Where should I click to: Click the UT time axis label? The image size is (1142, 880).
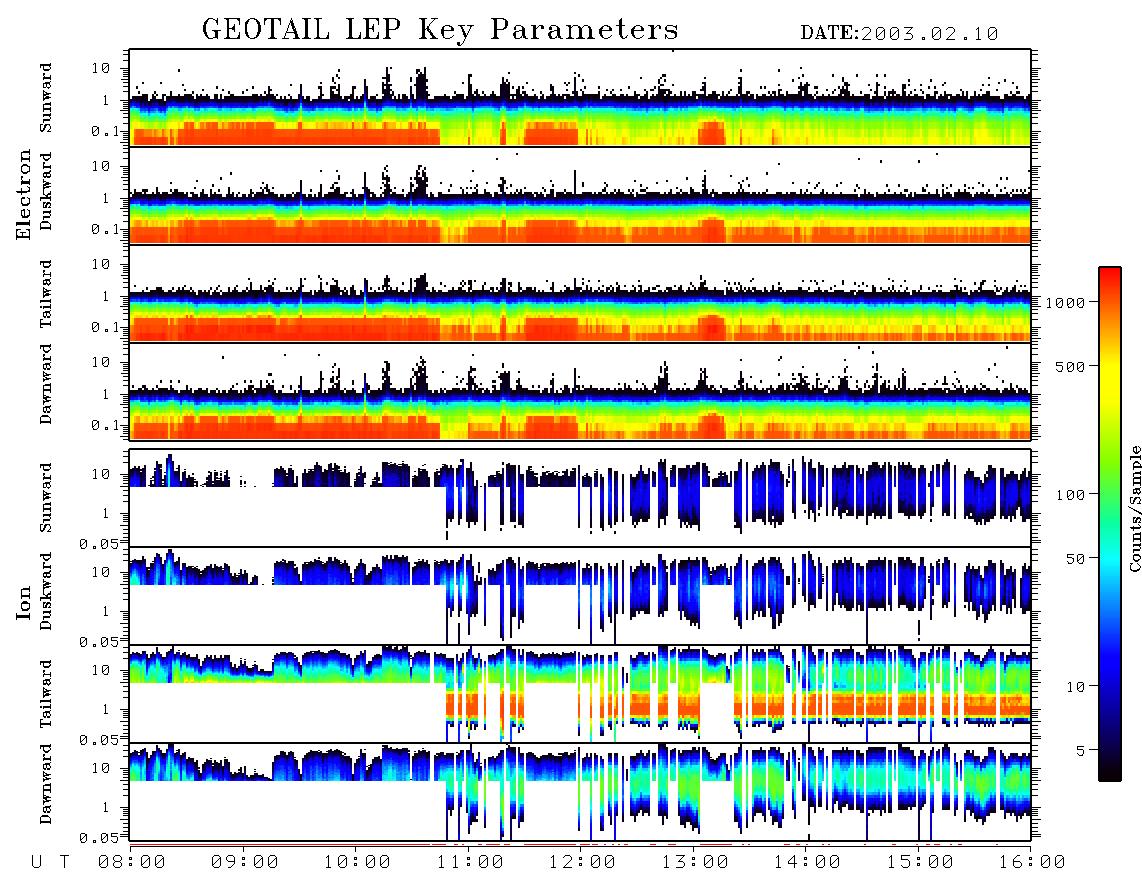(50, 862)
